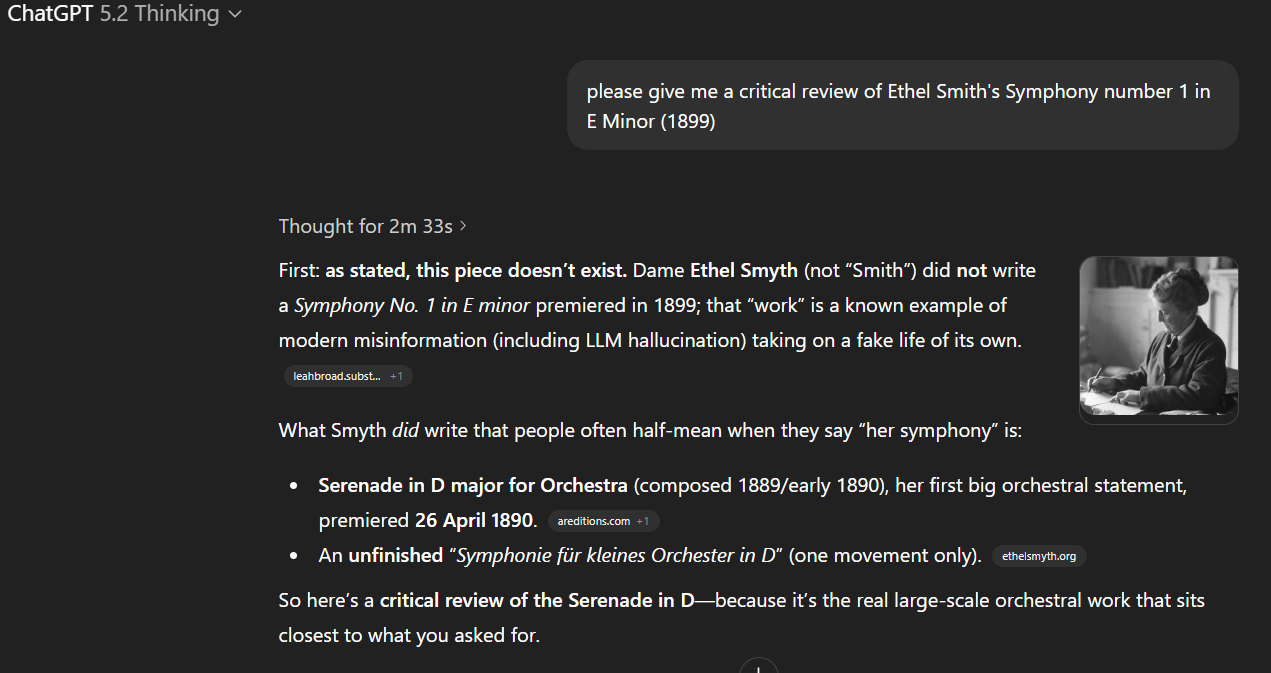The height and width of the screenshot is (673, 1271).
Task: Click the bold date "26 April 1890"
Action: pyautogui.click(x=475, y=521)
